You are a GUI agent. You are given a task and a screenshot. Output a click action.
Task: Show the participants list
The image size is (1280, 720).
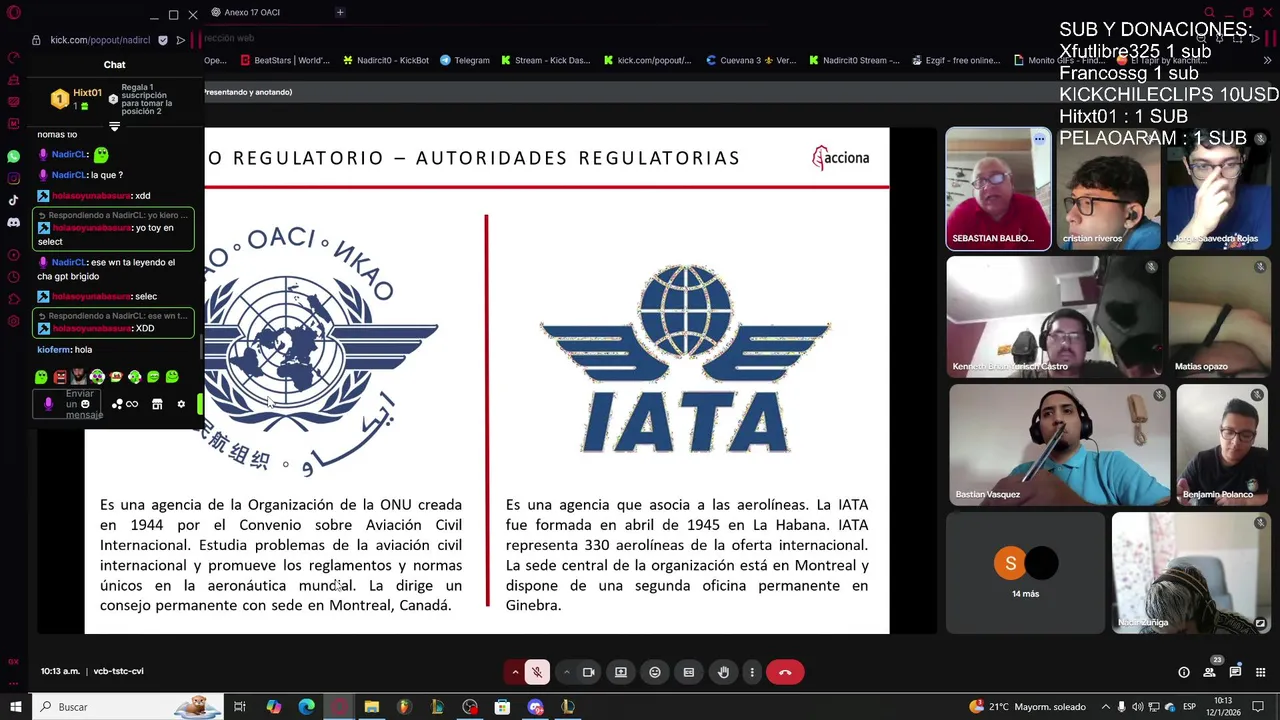pyautogui.click(x=1210, y=672)
